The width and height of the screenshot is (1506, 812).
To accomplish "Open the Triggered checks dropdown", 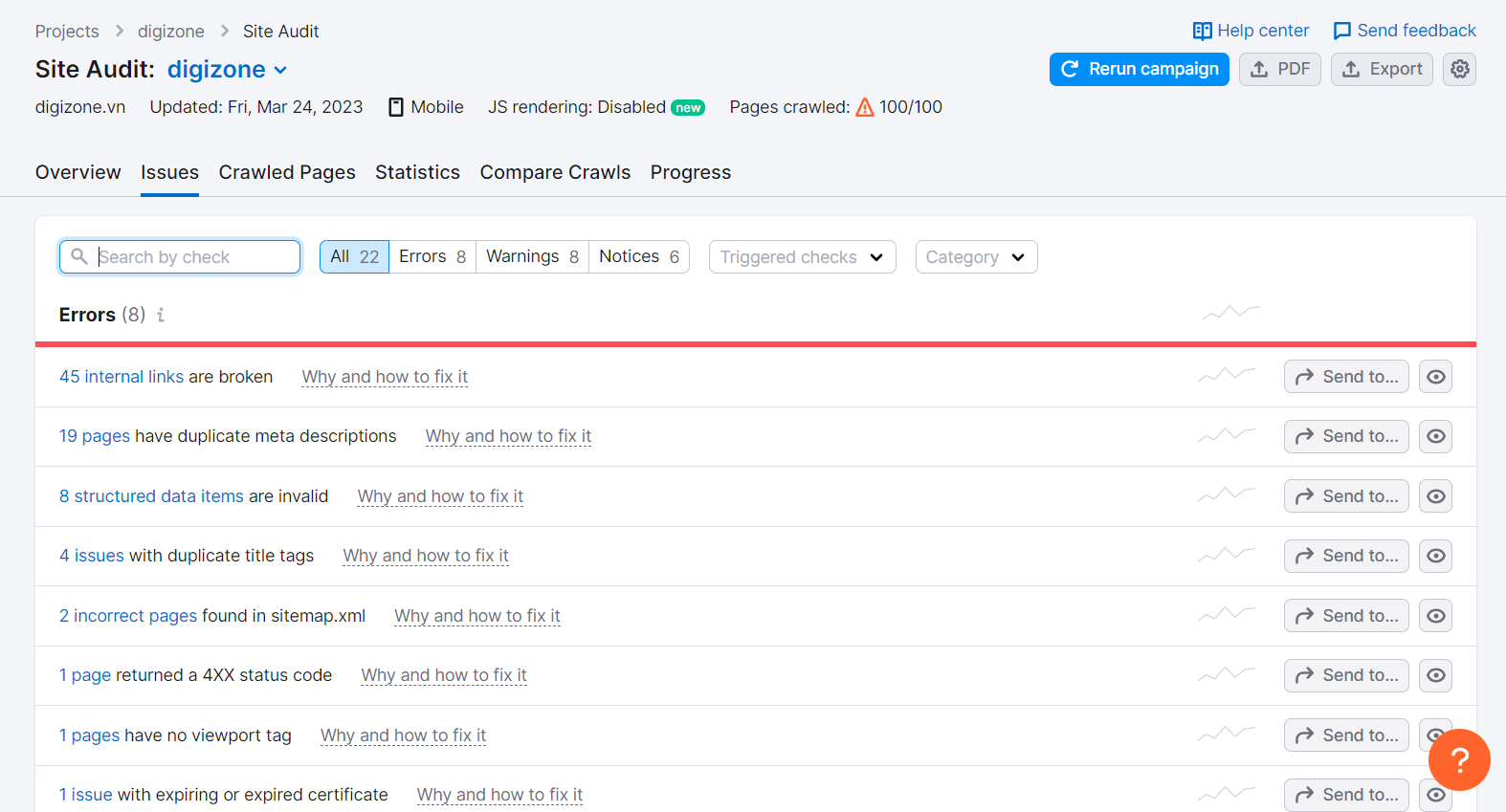I will (802, 257).
